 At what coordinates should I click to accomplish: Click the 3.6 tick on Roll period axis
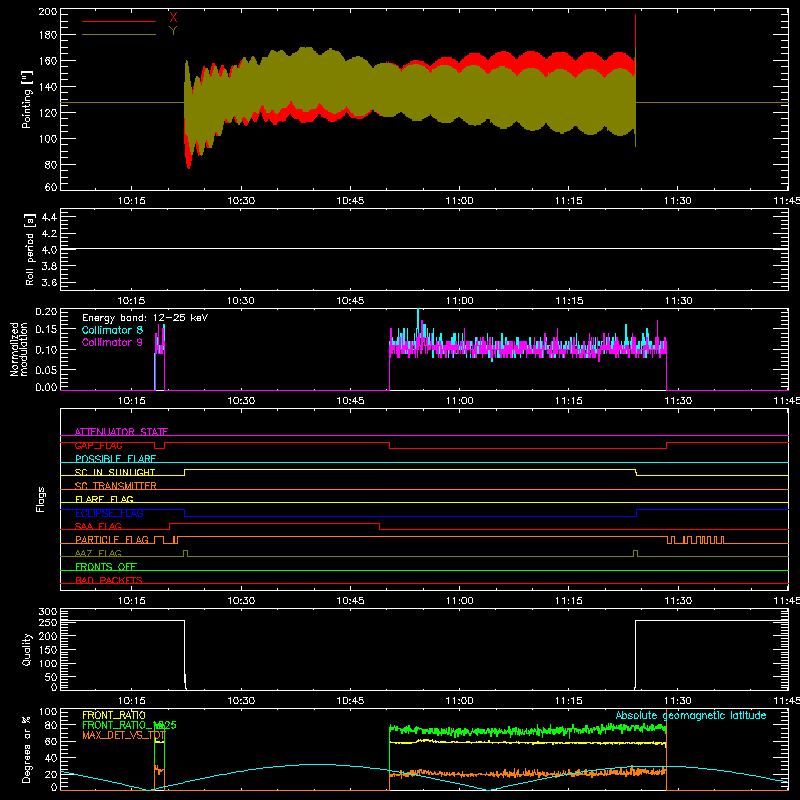(49, 283)
